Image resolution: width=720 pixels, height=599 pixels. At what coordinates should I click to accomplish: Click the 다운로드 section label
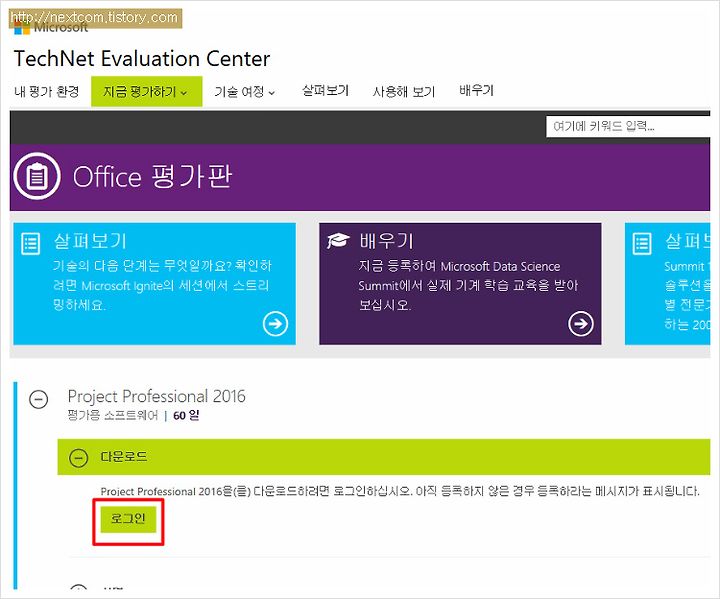[x=124, y=457]
